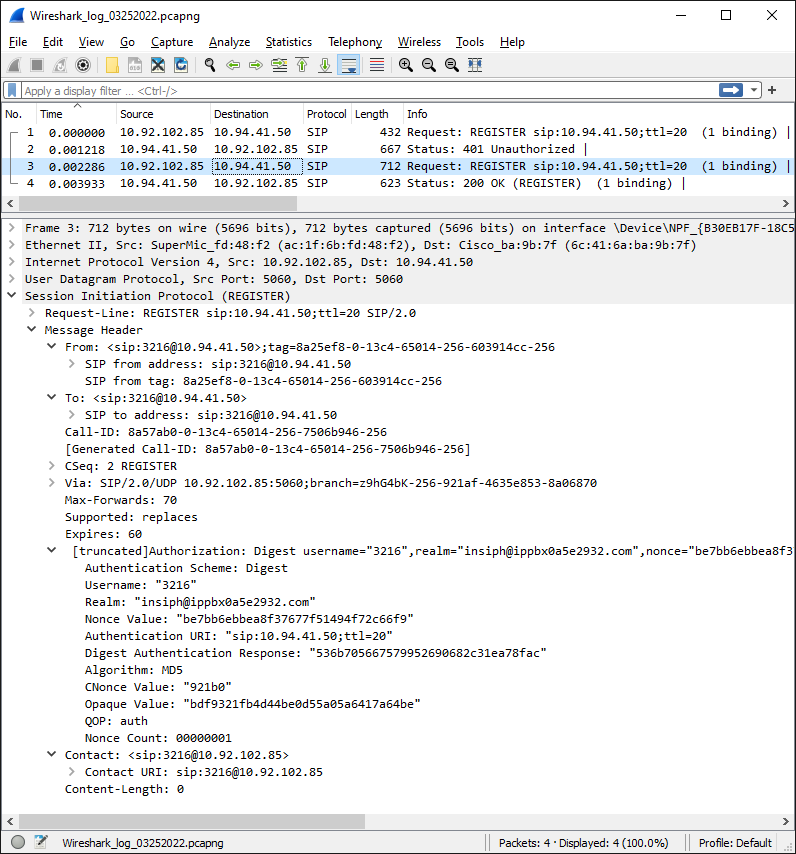The image size is (796, 854).
Task: Toggle packet colorization rules
Action: [377, 65]
